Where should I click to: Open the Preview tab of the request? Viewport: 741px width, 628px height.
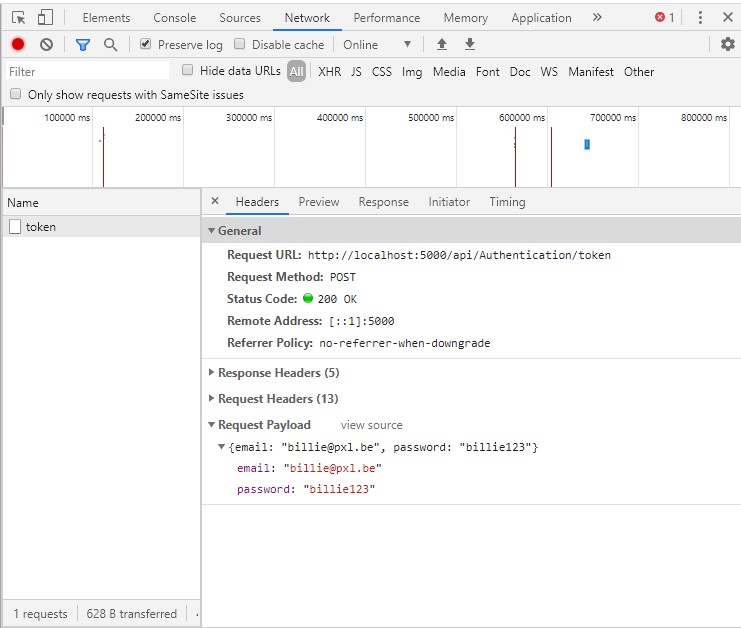pyautogui.click(x=319, y=202)
